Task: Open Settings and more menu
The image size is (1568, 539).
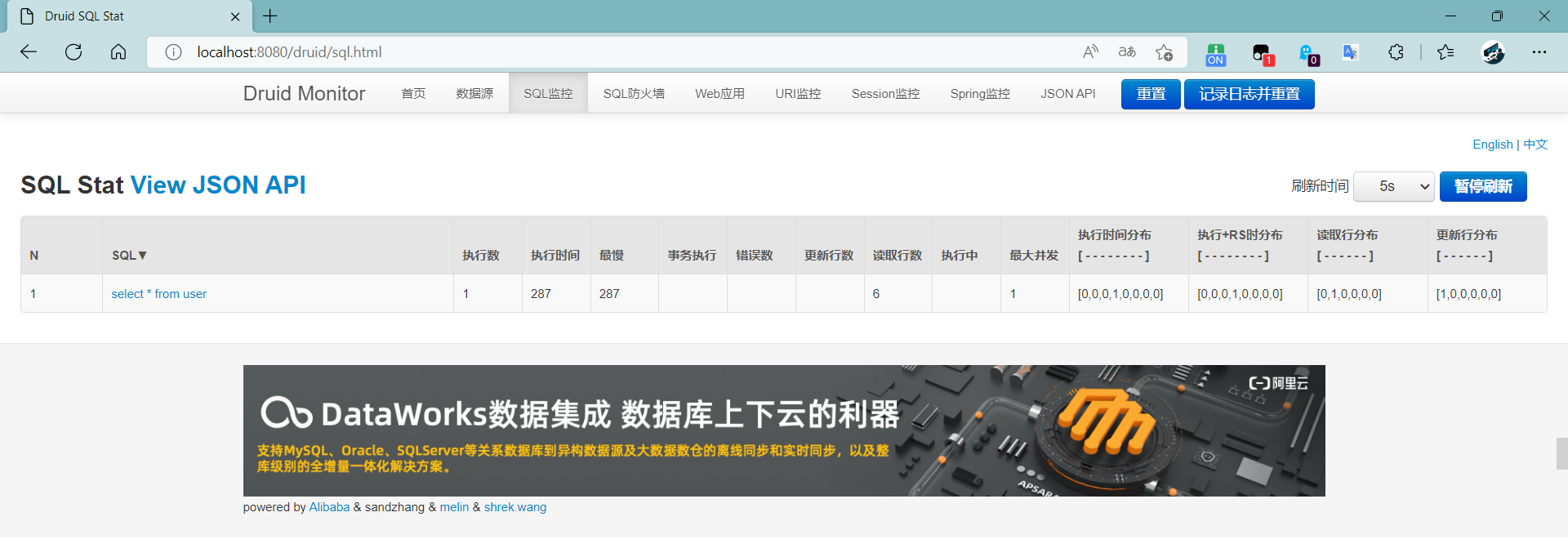Action: (x=1539, y=52)
